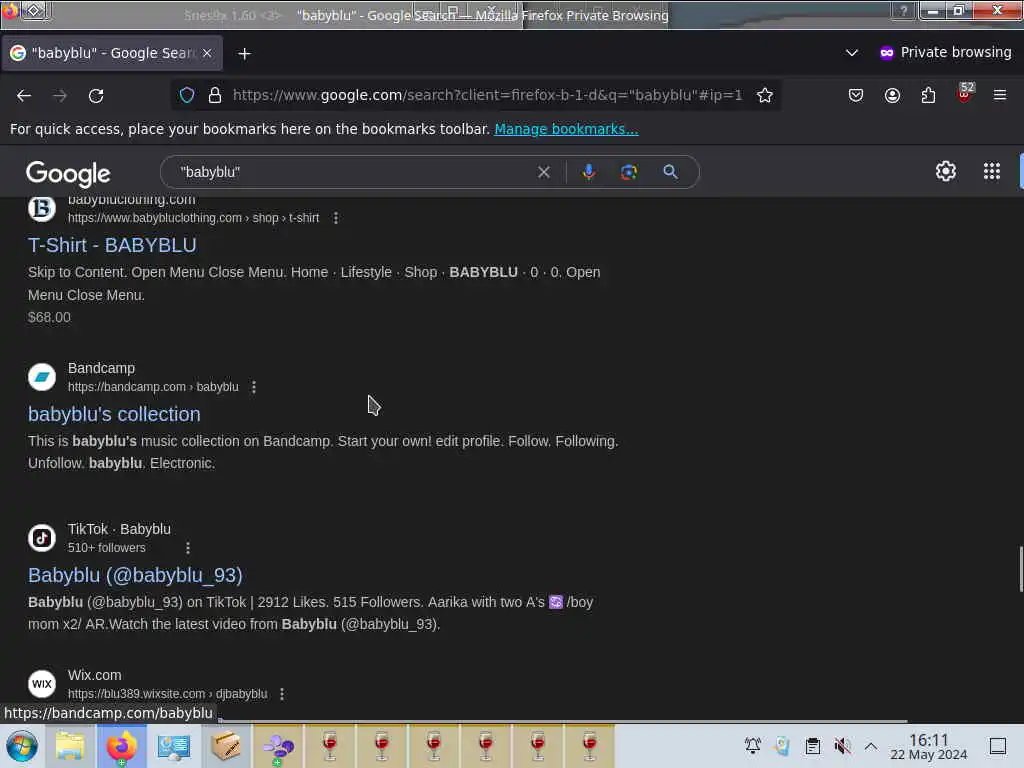Image resolution: width=1024 pixels, height=768 pixels.
Task: Switch to Firefox in the taskbar
Action: point(121,746)
